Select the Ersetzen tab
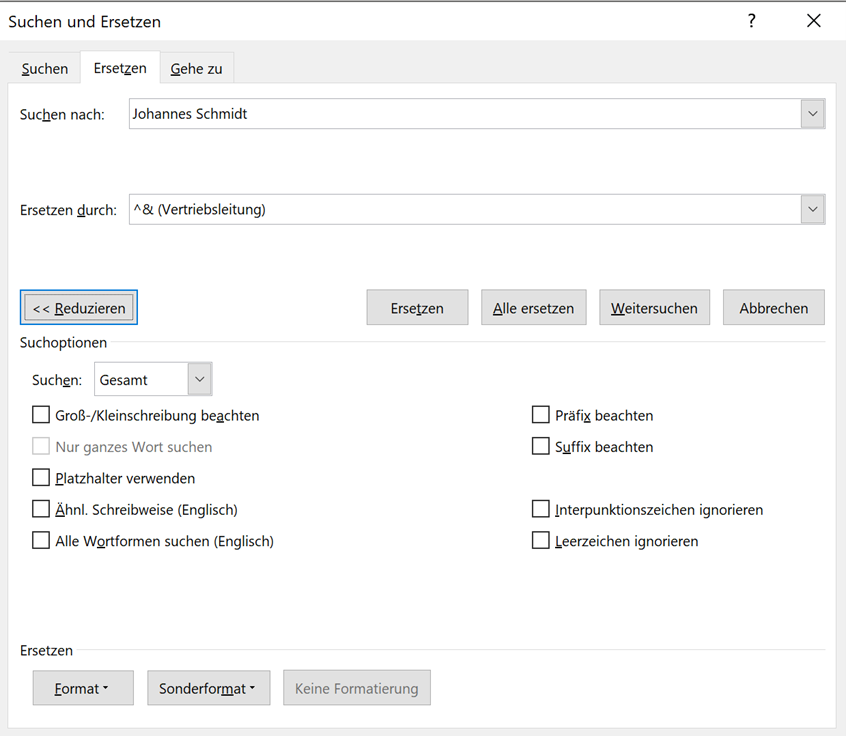This screenshot has width=846, height=736. [120, 68]
